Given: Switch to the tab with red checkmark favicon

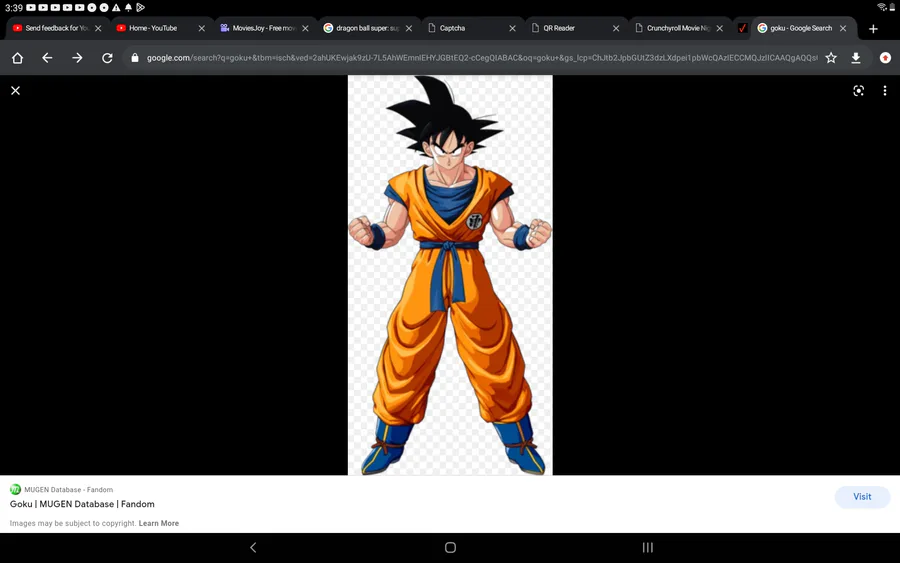Looking at the screenshot, I should pyautogui.click(x=742, y=28).
